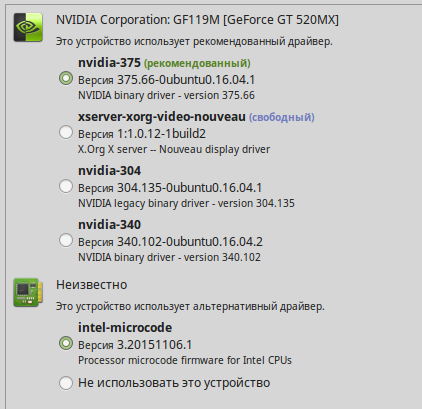Click the bold nvidia-340 driver name

(109, 225)
